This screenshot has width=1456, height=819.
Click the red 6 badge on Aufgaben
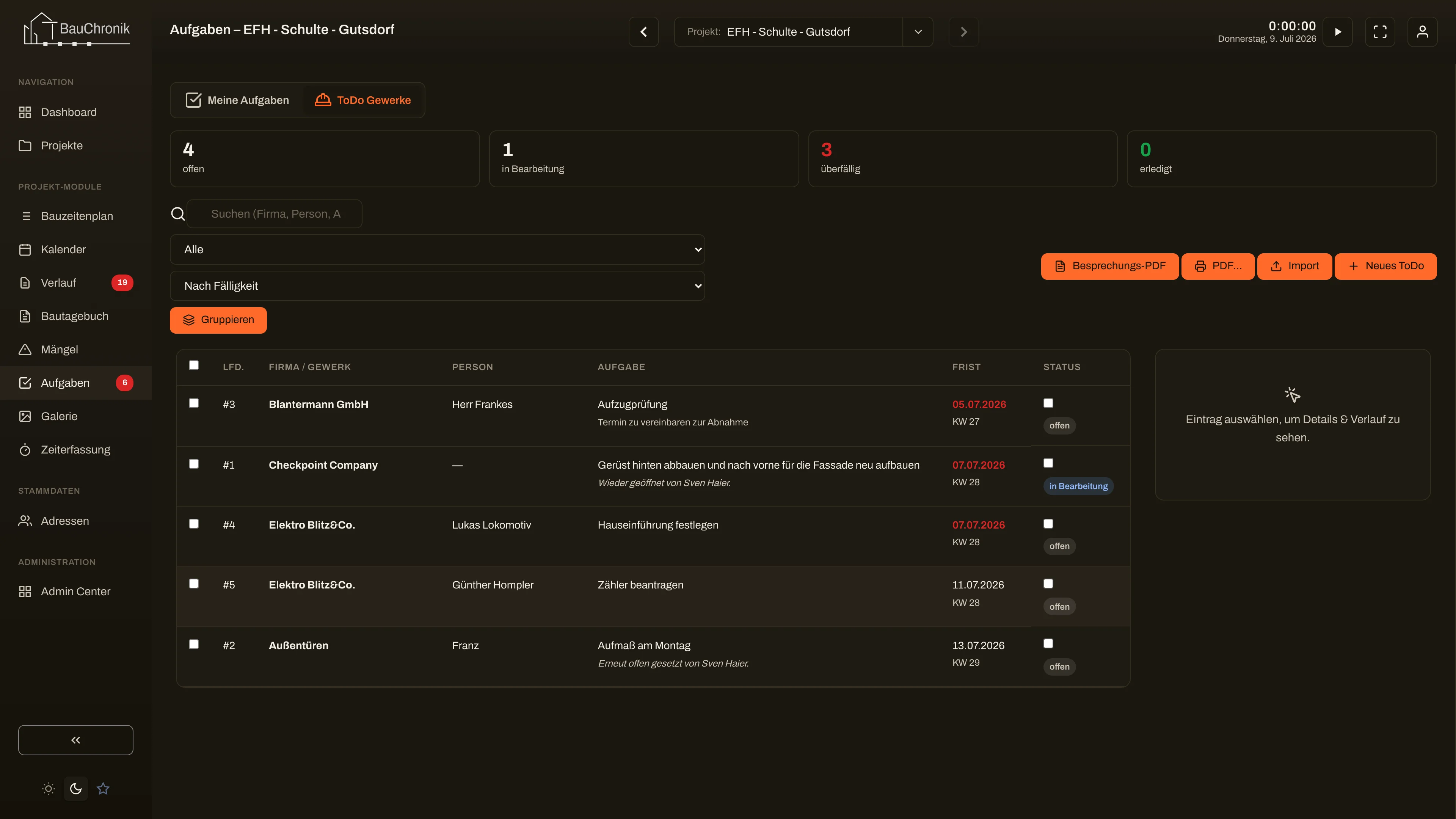125,383
